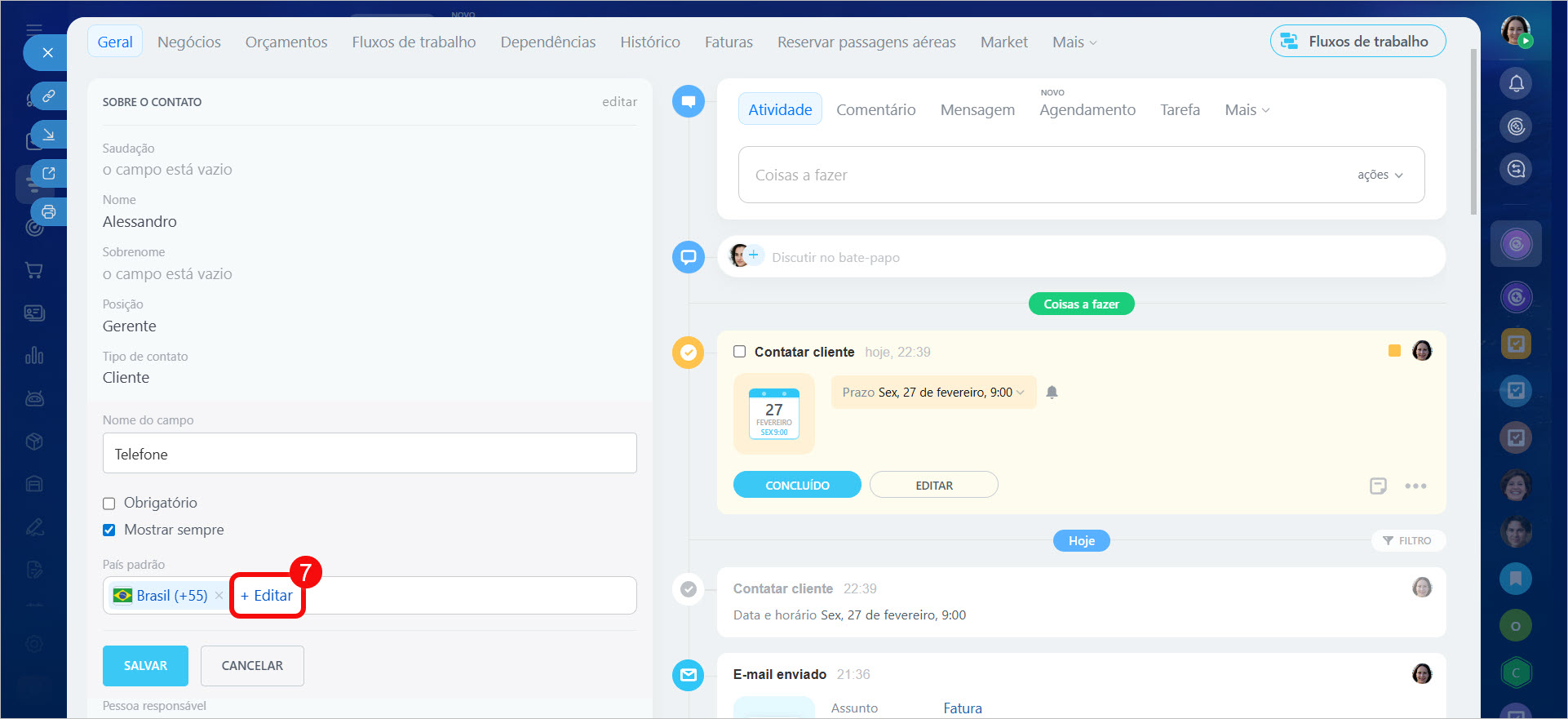Click the notifications bell icon in right sidebar
The image size is (1568, 719).
(x=1516, y=83)
